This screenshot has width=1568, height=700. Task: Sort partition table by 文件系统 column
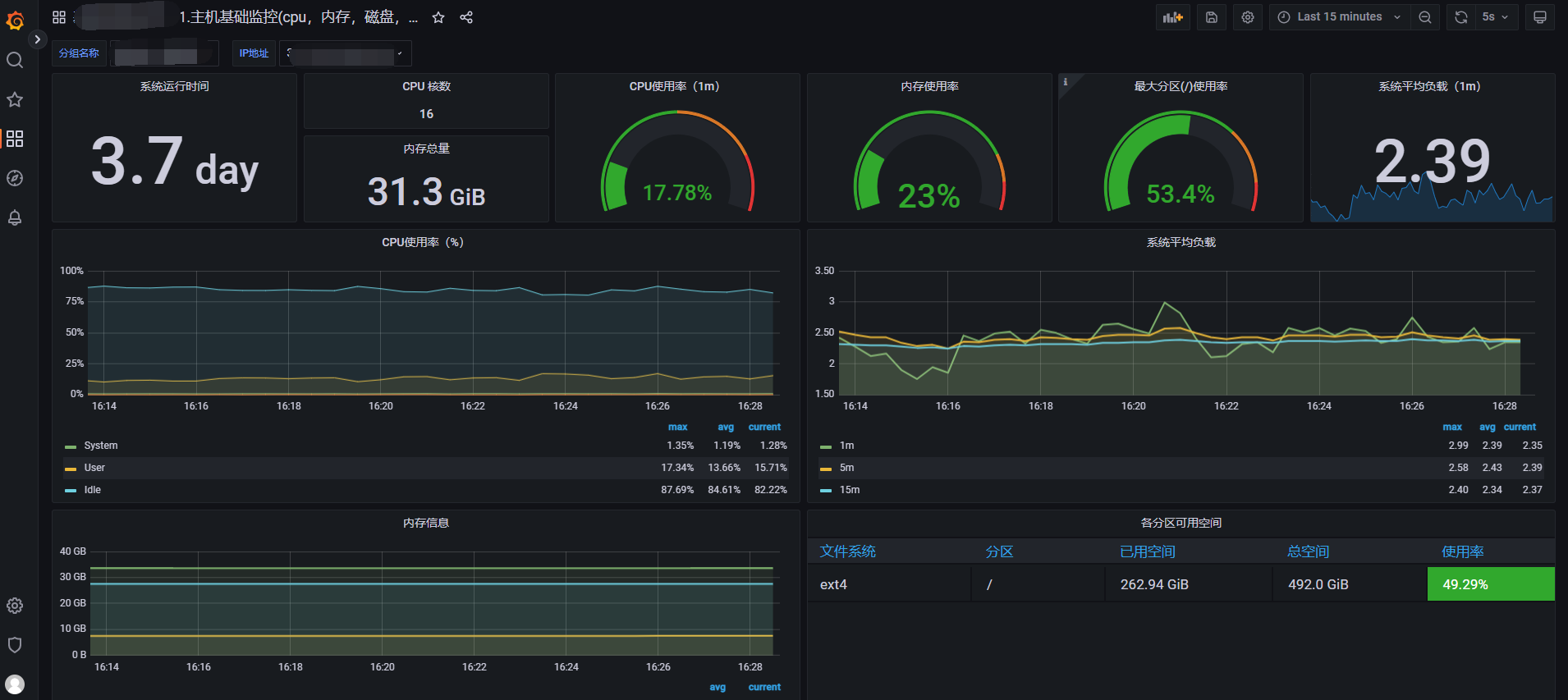847,551
